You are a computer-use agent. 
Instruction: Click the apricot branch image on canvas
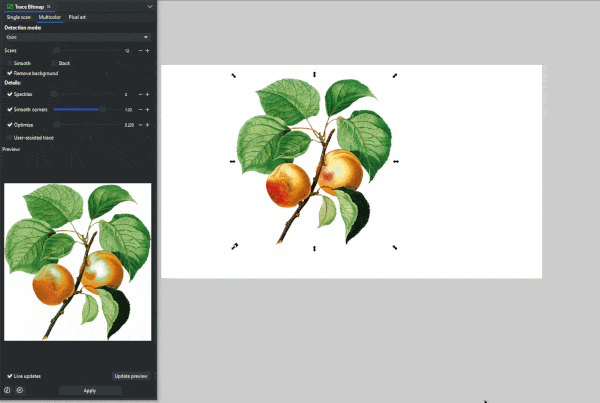pos(314,161)
